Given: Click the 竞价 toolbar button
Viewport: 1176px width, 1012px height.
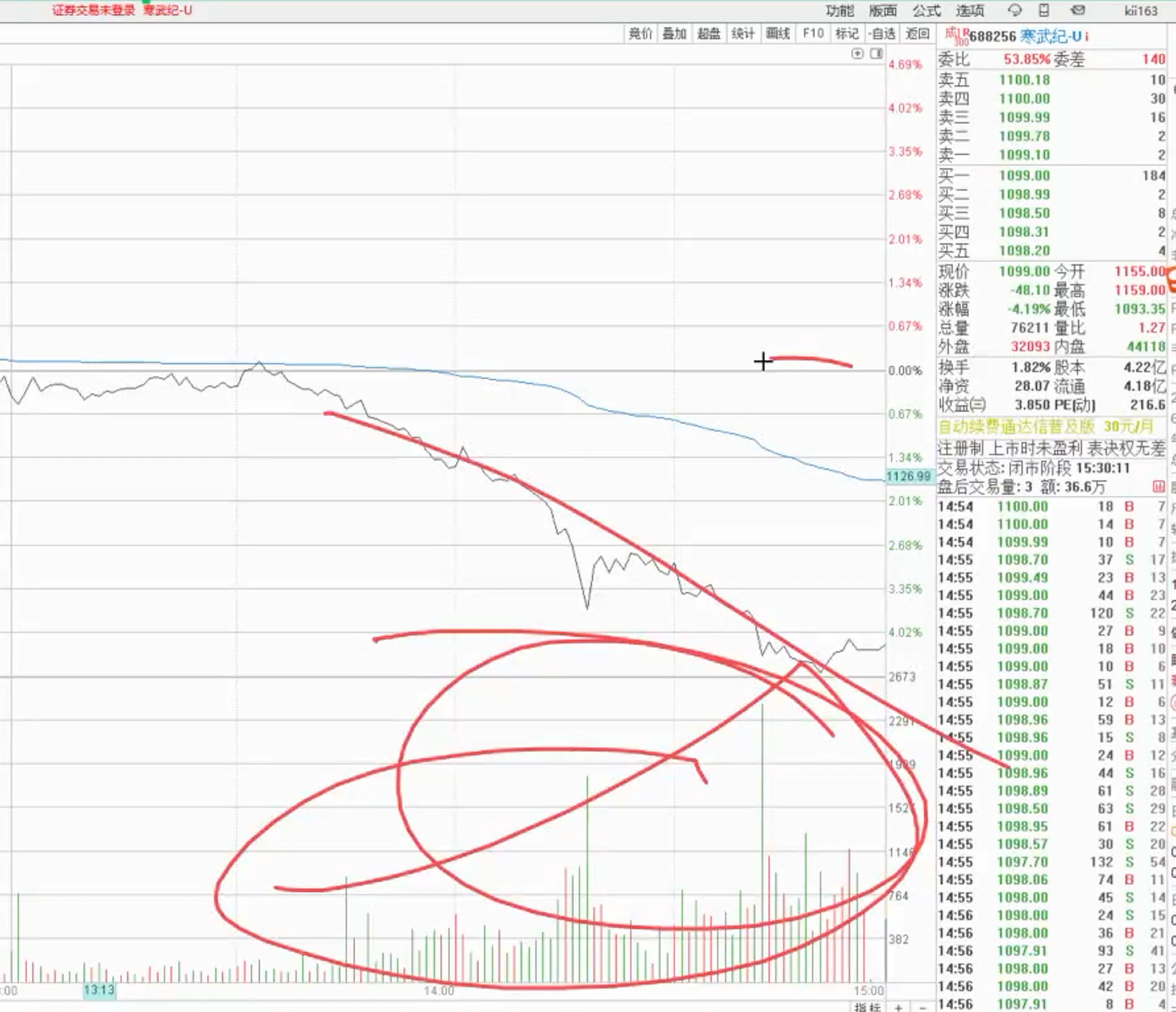Looking at the screenshot, I should (x=640, y=33).
